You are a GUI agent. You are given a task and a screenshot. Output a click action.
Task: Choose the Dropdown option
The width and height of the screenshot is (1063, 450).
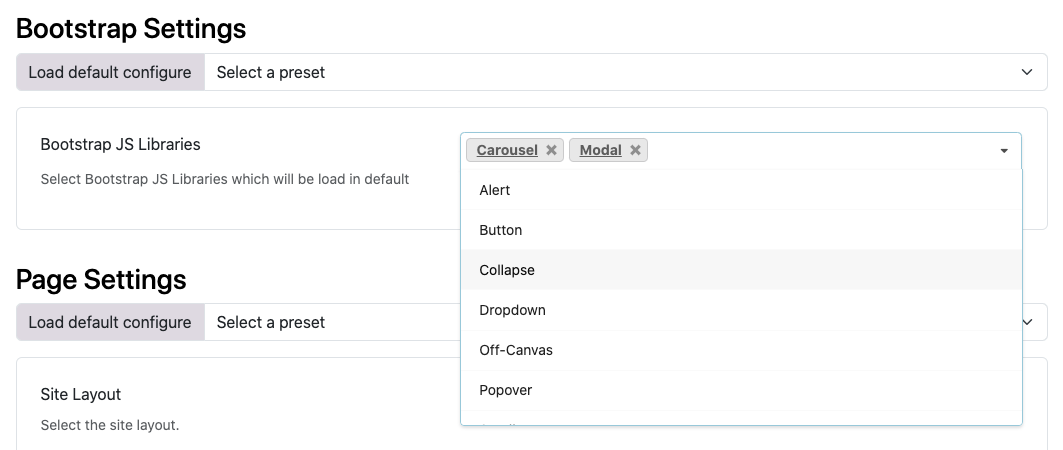pos(741,310)
